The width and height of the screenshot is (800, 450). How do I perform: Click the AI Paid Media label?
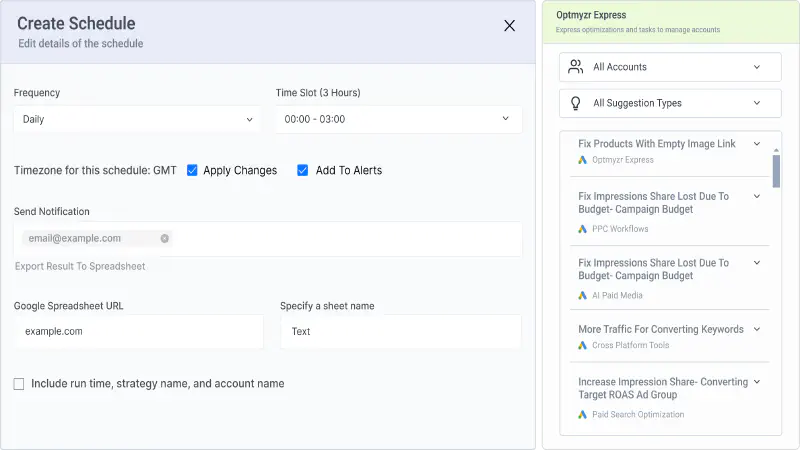tap(617, 295)
